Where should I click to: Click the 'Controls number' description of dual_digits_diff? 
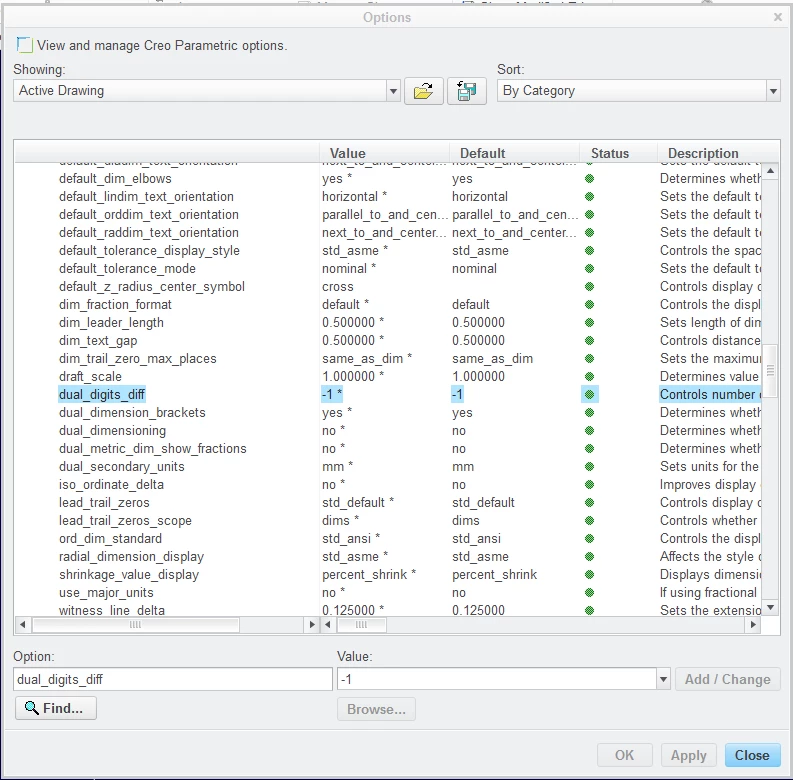[710, 395]
